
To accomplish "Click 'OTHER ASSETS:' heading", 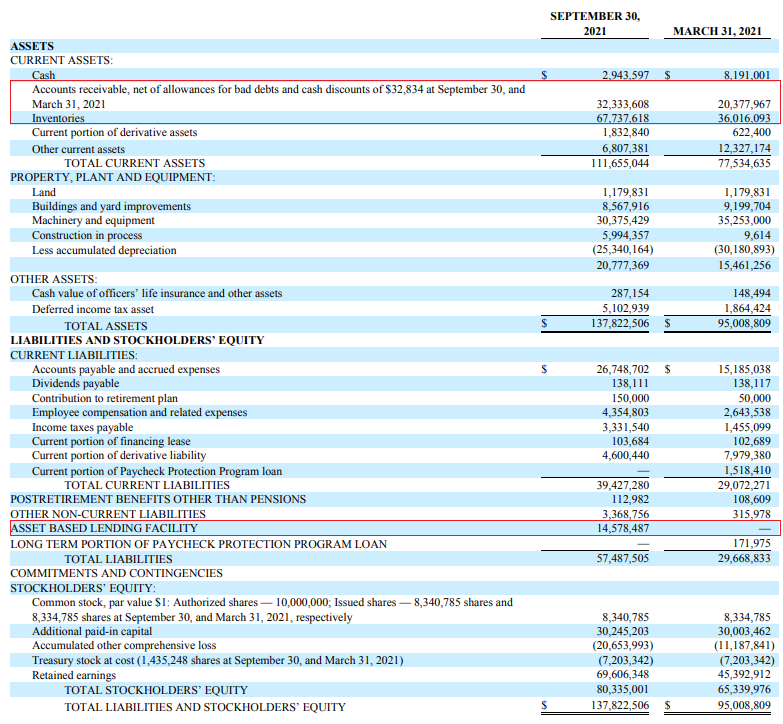I will click(54, 279).
